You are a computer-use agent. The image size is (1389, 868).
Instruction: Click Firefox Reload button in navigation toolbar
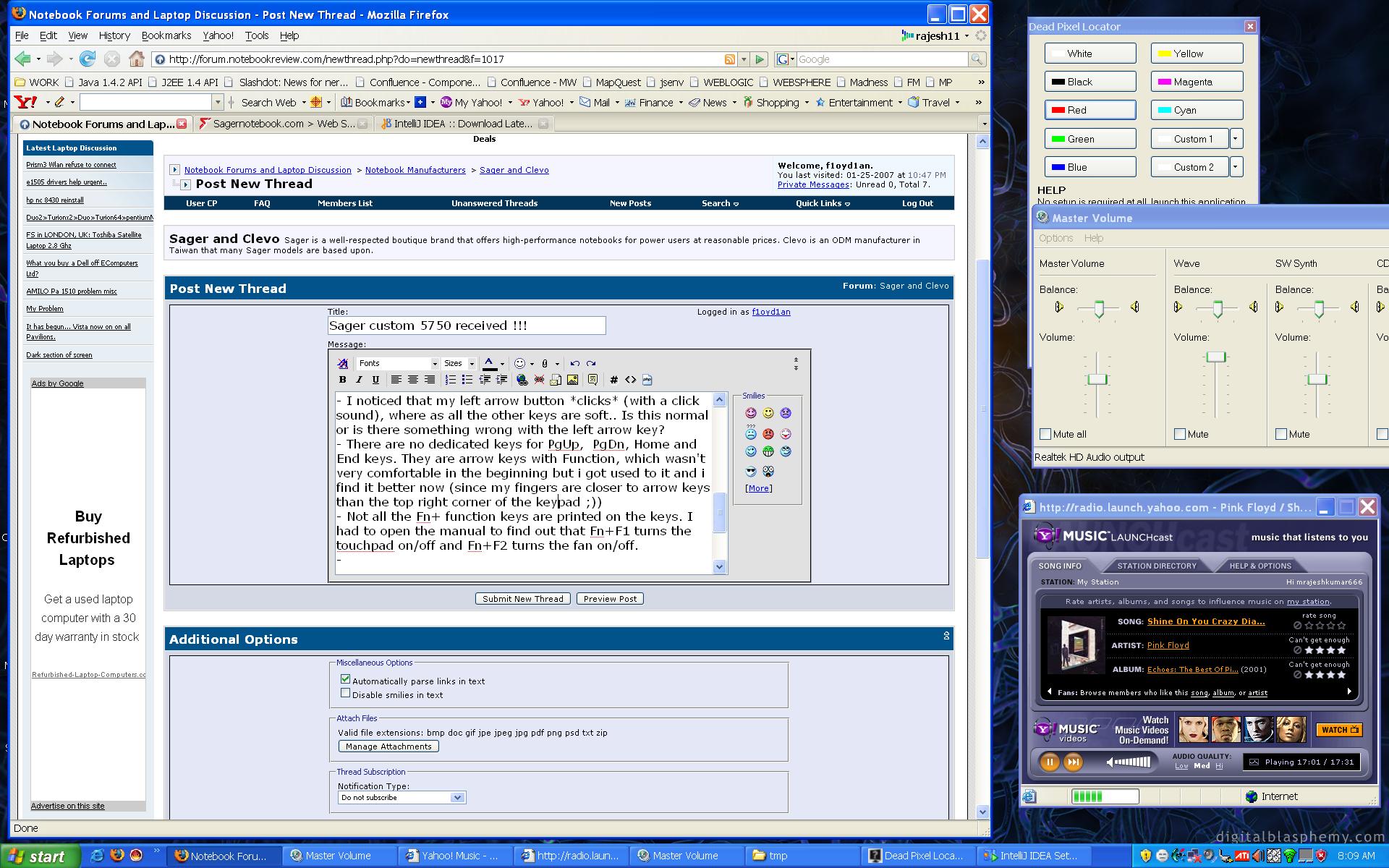tap(88, 59)
